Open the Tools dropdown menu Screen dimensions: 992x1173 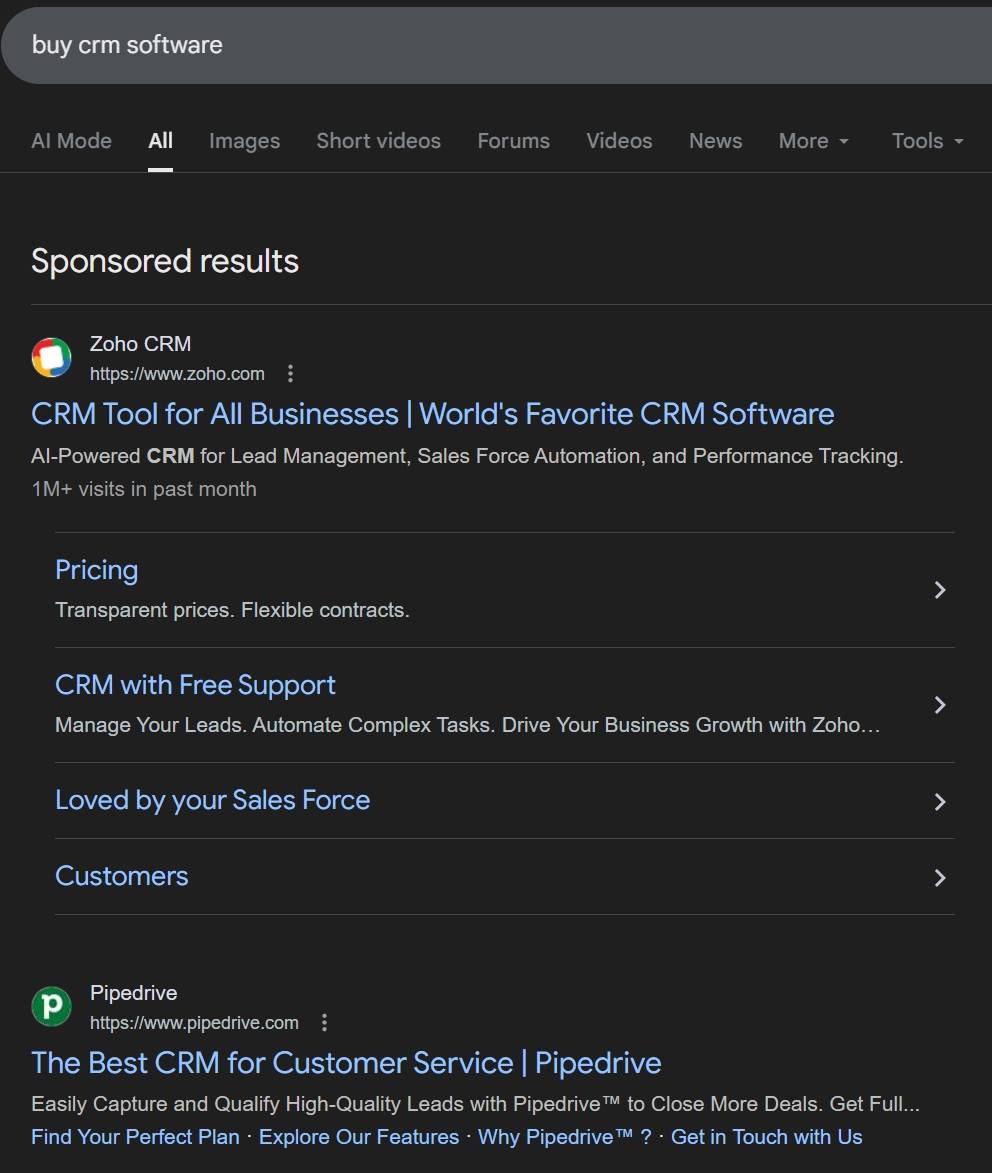[x=927, y=141]
